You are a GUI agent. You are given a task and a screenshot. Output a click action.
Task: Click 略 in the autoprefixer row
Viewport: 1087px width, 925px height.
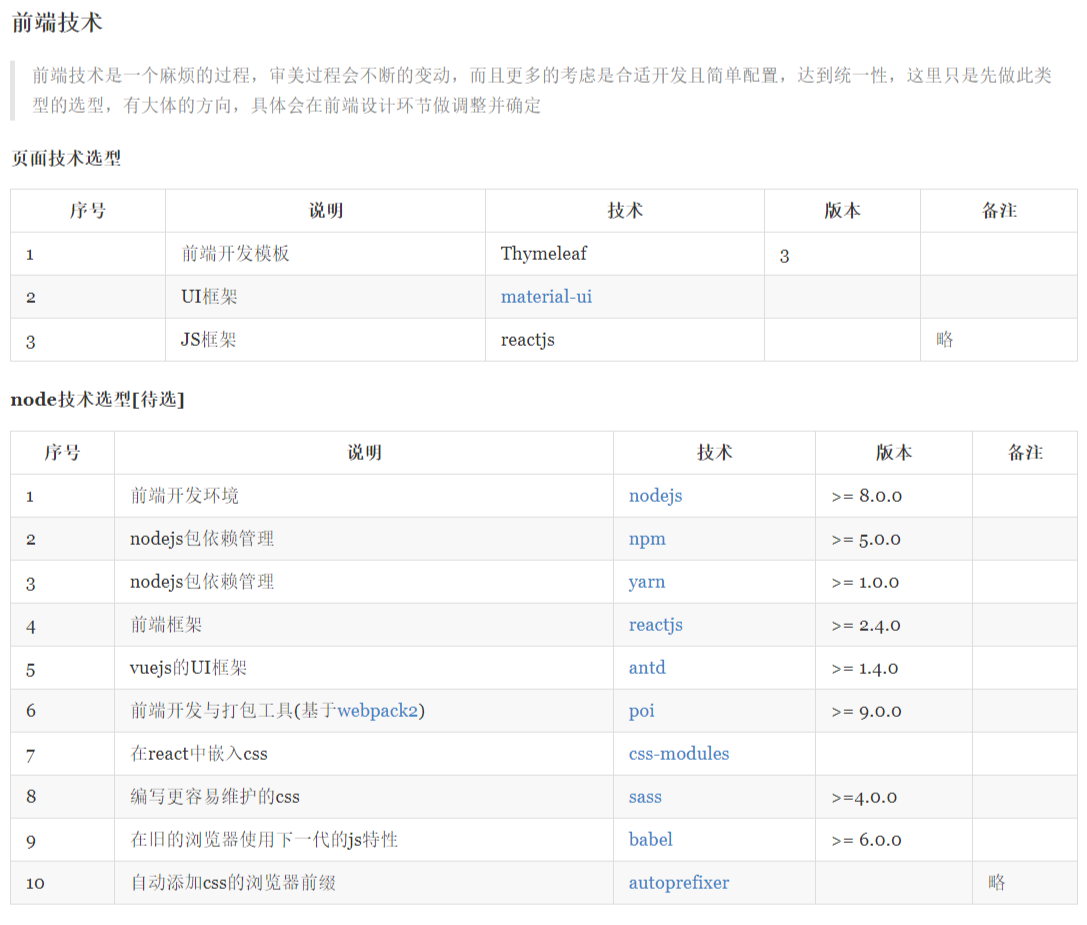click(x=996, y=883)
